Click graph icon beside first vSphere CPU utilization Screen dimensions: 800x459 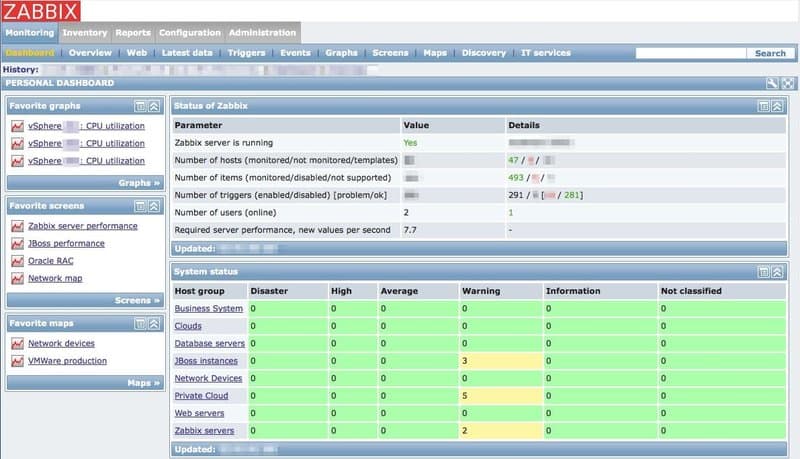[x=17, y=126]
